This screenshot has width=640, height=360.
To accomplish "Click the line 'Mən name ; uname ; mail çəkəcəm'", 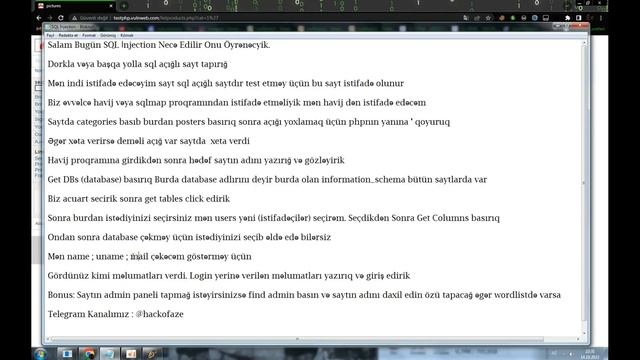I will [149, 256].
